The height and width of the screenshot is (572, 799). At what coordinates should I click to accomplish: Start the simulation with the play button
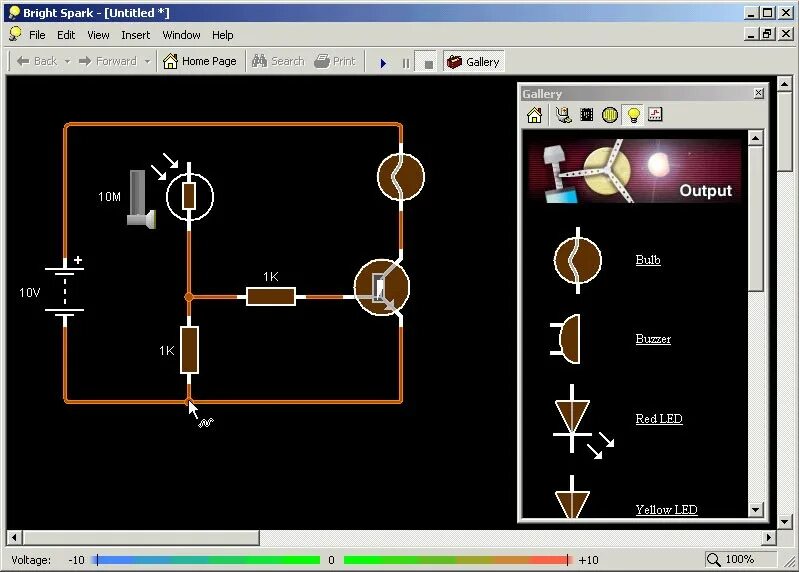382,62
